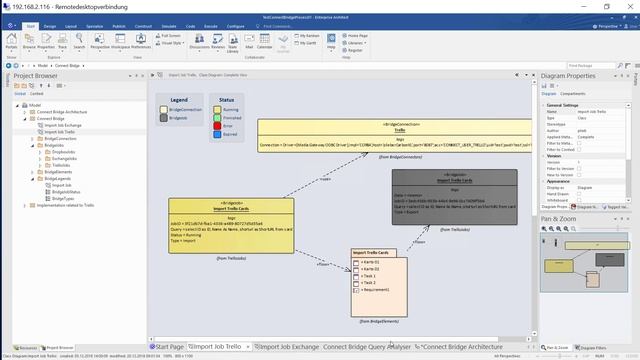Check the Task 1 checklist box
Image resolution: width=640 pixels, height=360 pixels.
[x=356, y=276]
